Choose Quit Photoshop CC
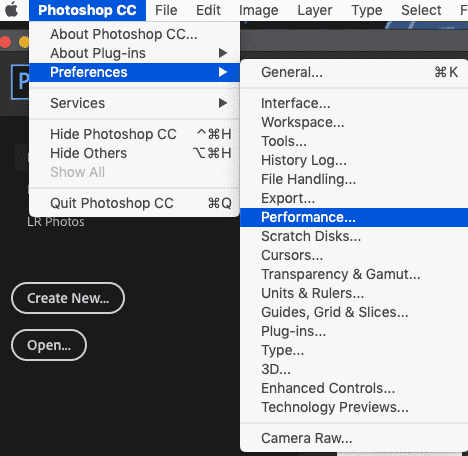Image resolution: width=468 pixels, height=456 pixels. tap(134, 203)
